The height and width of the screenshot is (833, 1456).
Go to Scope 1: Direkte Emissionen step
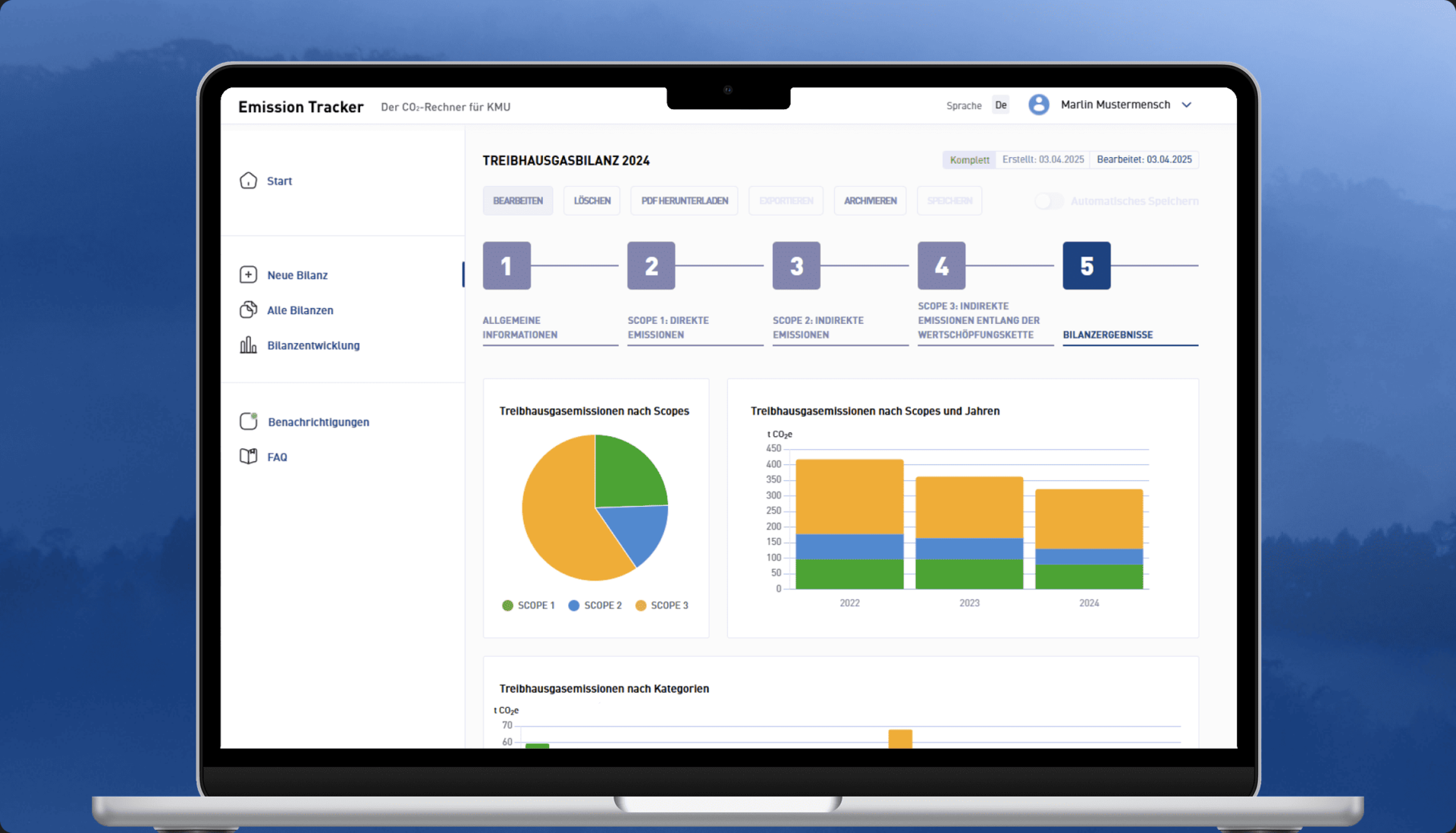(x=668, y=327)
